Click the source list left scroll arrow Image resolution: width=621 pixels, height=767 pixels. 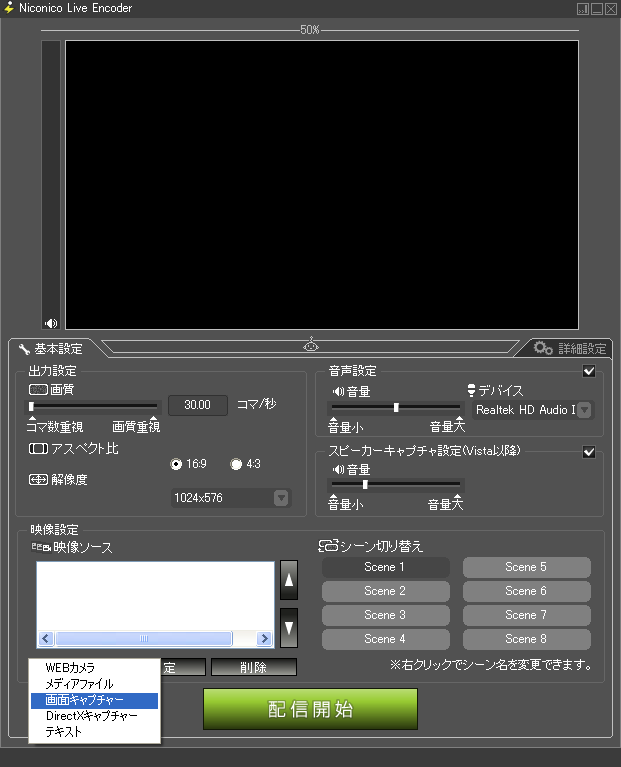[x=46, y=638]
